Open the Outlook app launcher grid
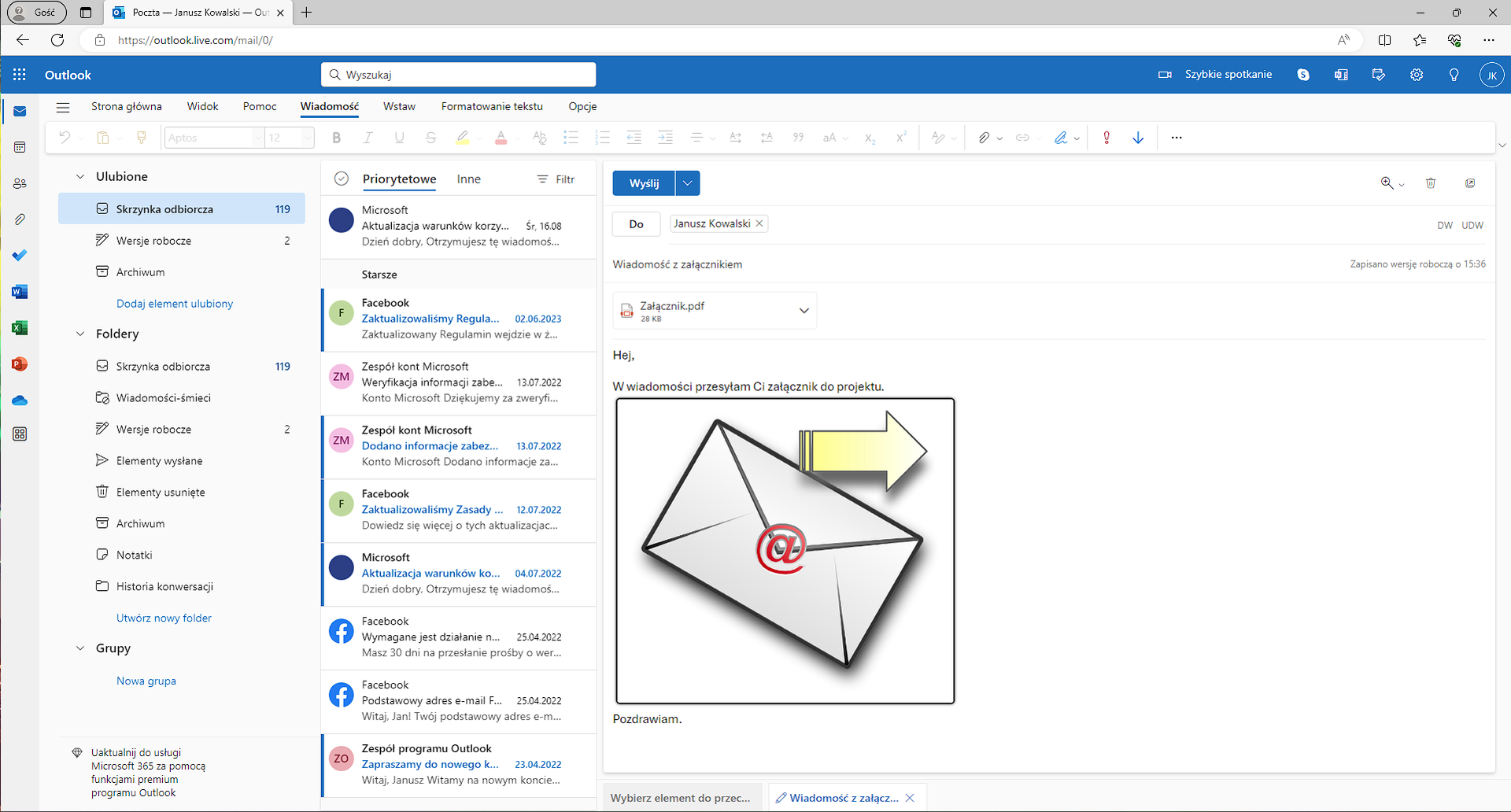1511x812 pixels. (x=20, y=75)
